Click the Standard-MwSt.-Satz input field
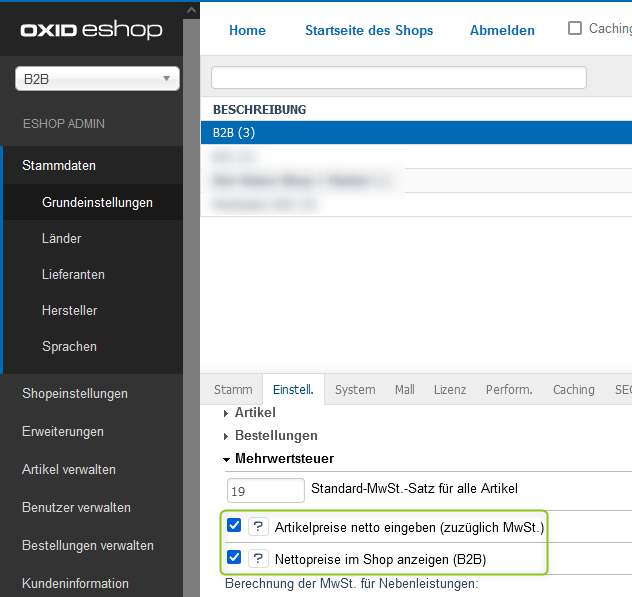Viewport: 632px width, 597px height. 266,490
